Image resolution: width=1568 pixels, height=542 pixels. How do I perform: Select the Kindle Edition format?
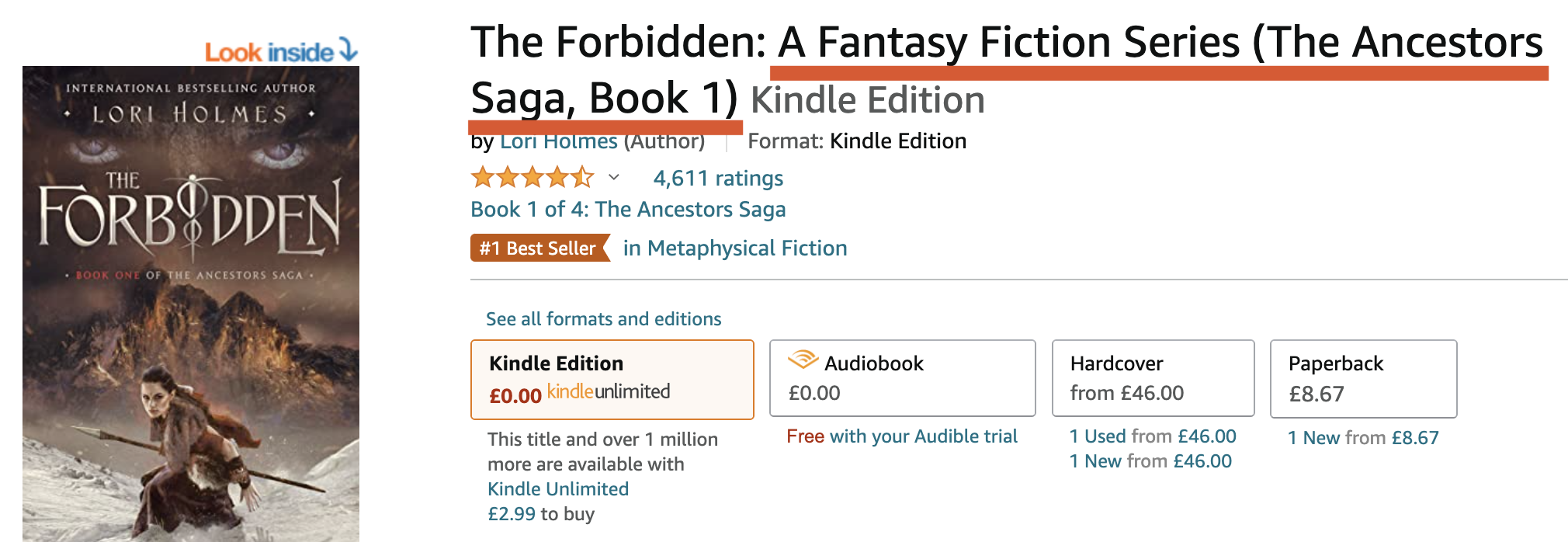(x=612, y=380)
